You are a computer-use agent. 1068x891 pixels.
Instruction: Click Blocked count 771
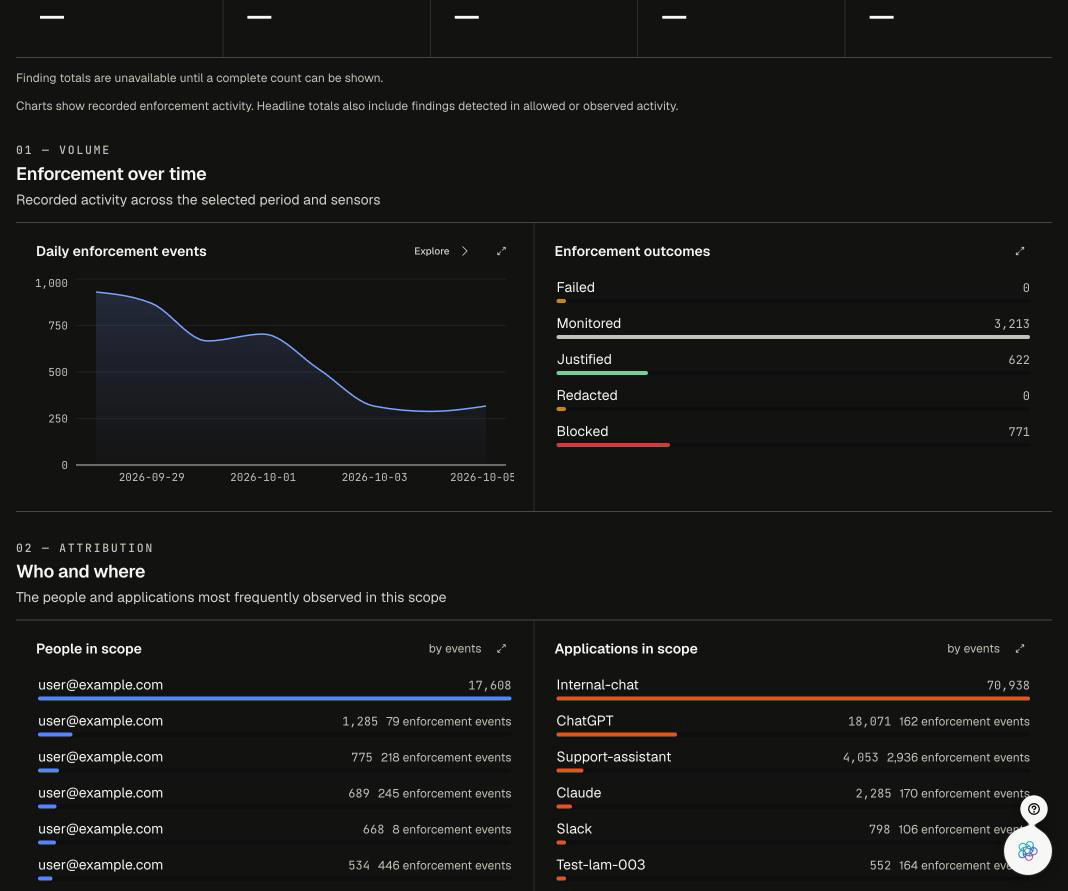1019,432
